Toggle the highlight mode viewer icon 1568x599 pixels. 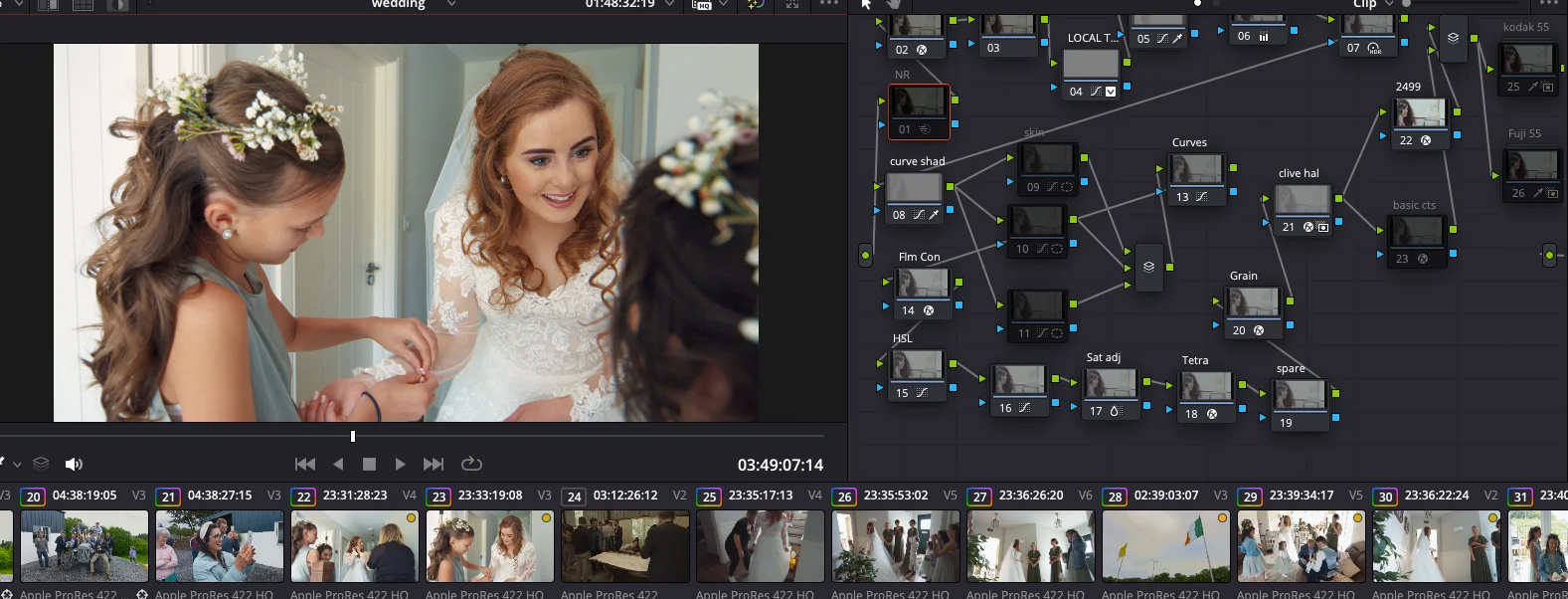117,4
